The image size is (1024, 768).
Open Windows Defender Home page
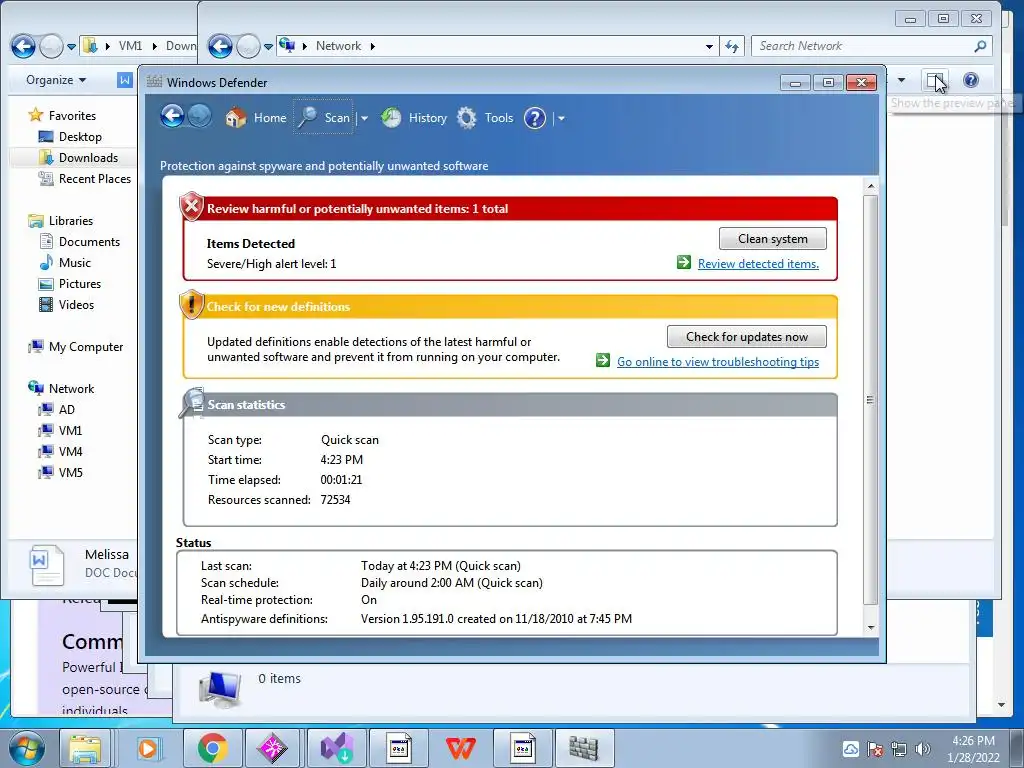pos(256,118)
